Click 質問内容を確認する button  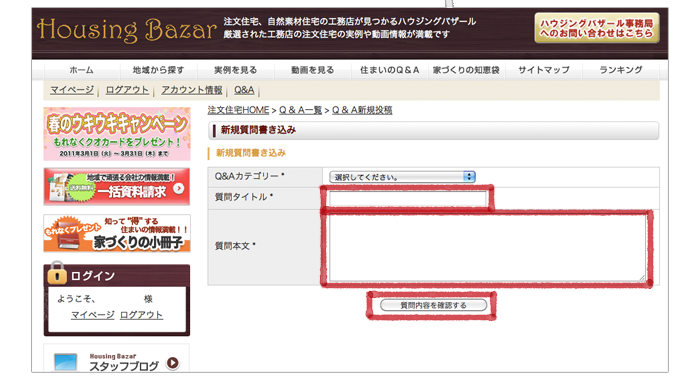tap(433, 305)
